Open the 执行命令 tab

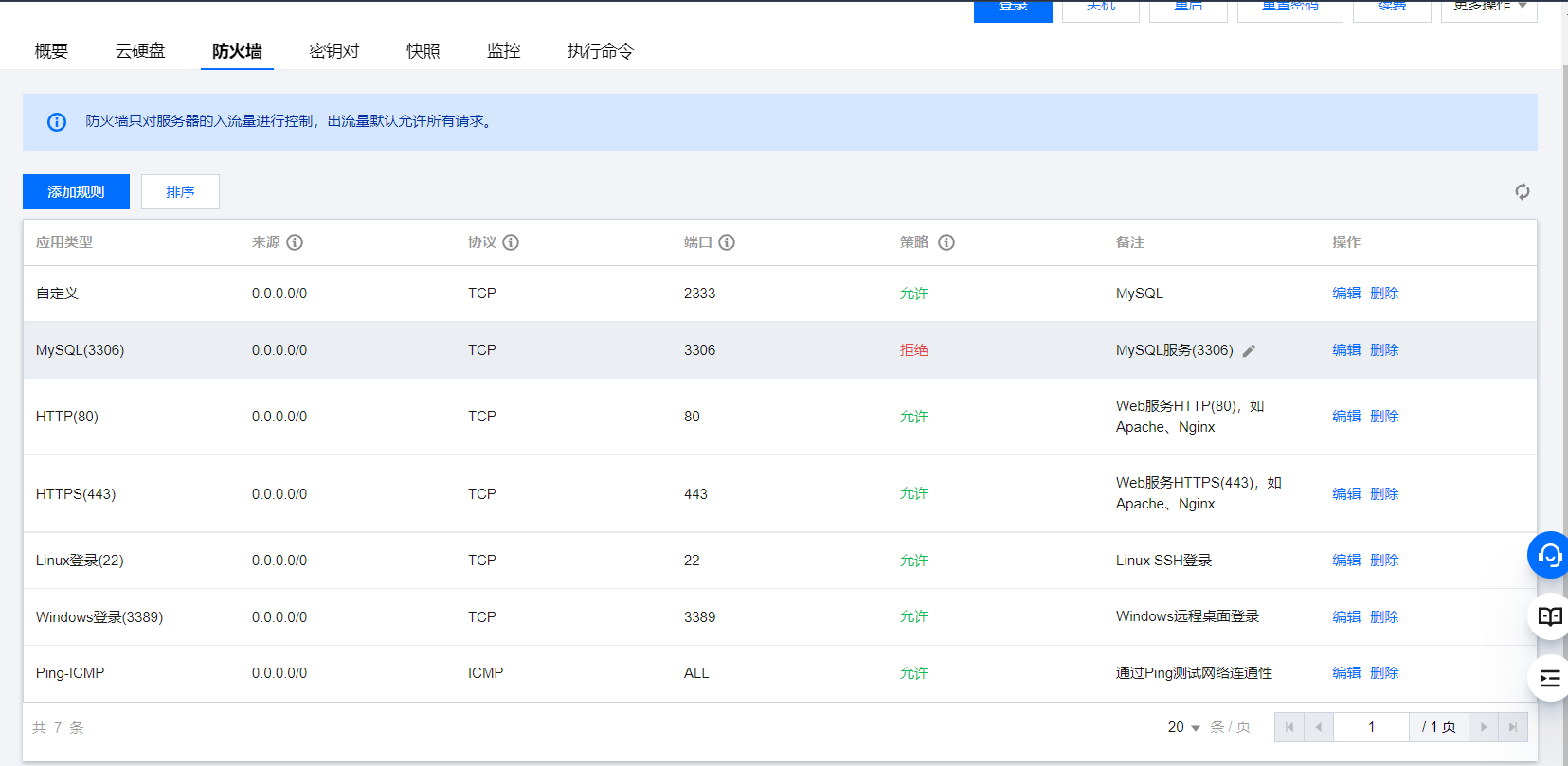(601, 51)
